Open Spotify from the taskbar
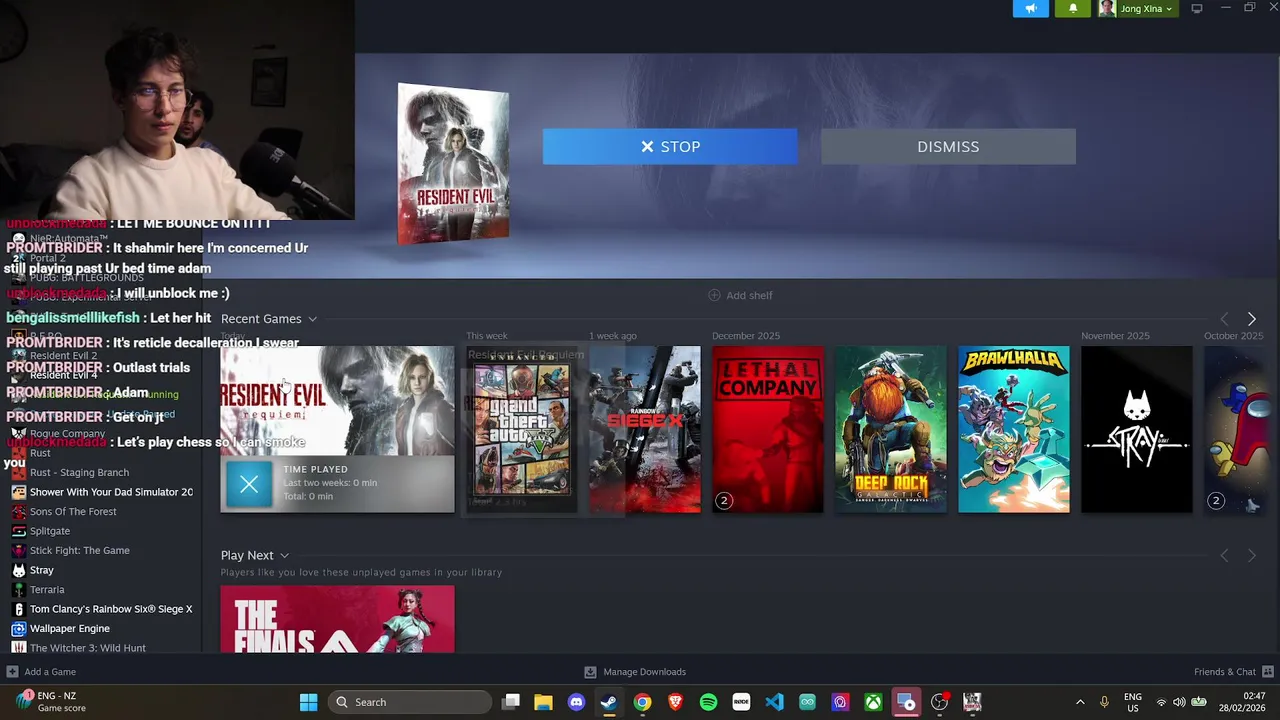 pyautogui.click(x=708, y=702)
